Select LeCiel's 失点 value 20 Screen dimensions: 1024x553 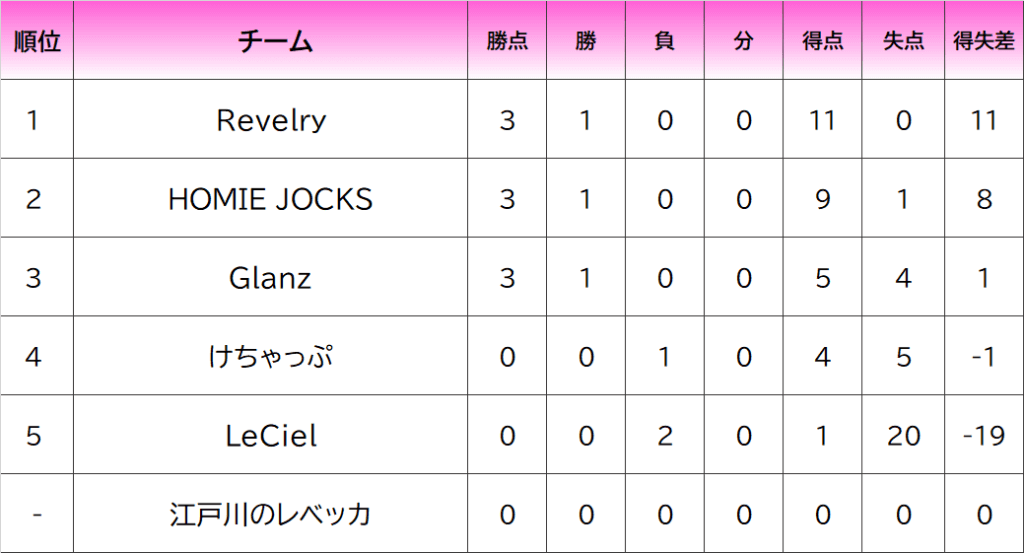(x=903, y=435)
